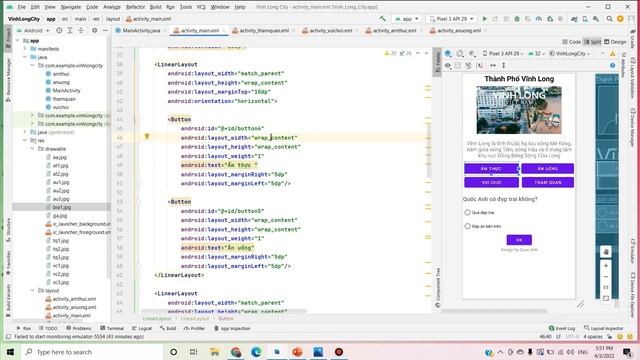640x360 pixels.
Task: Select the 'Quá đẹp trai' radio button
Action: coord(468,212)
